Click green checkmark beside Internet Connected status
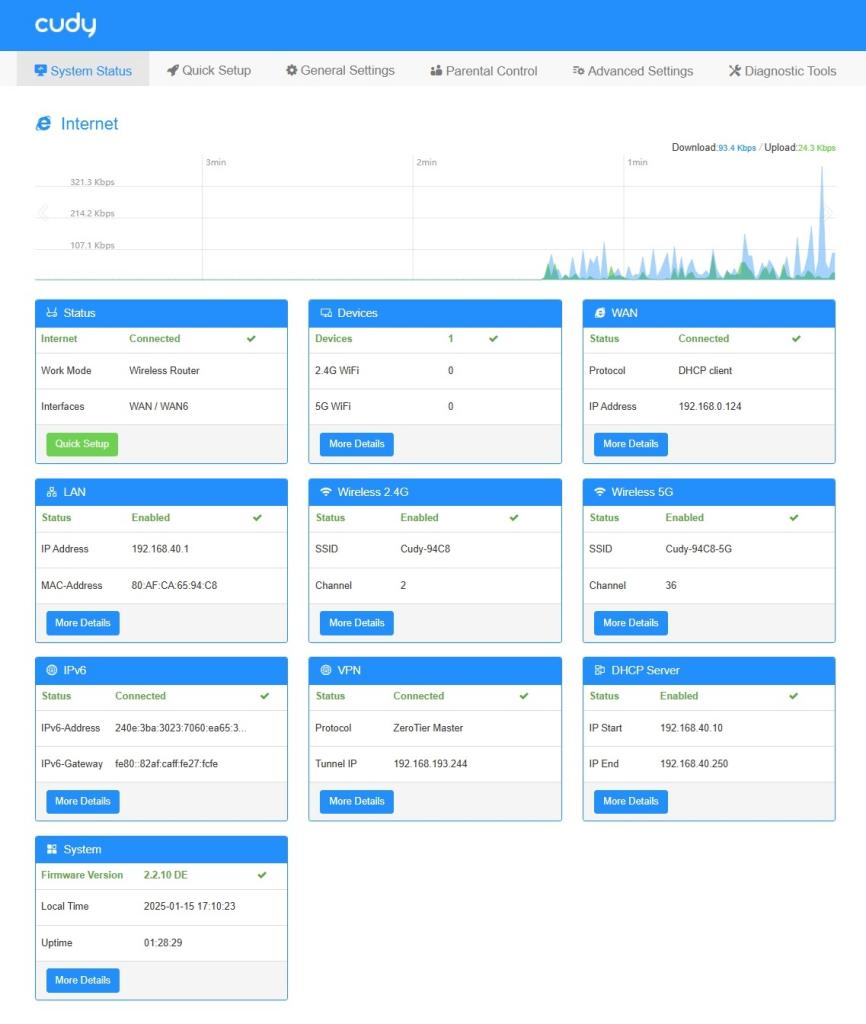Viewport: 866px width, 1024px height. point(251,339)
